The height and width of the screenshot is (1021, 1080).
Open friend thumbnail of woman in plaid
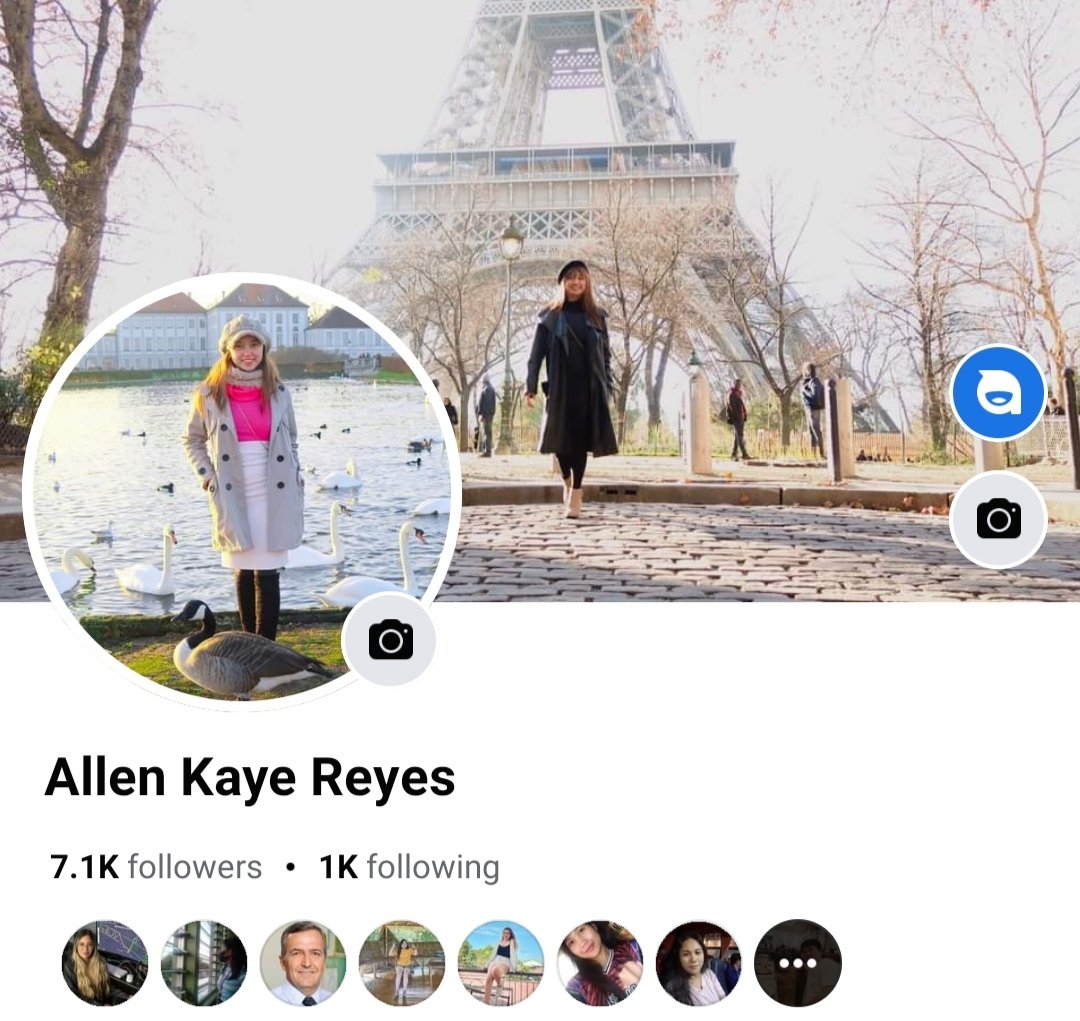point(600,963)
